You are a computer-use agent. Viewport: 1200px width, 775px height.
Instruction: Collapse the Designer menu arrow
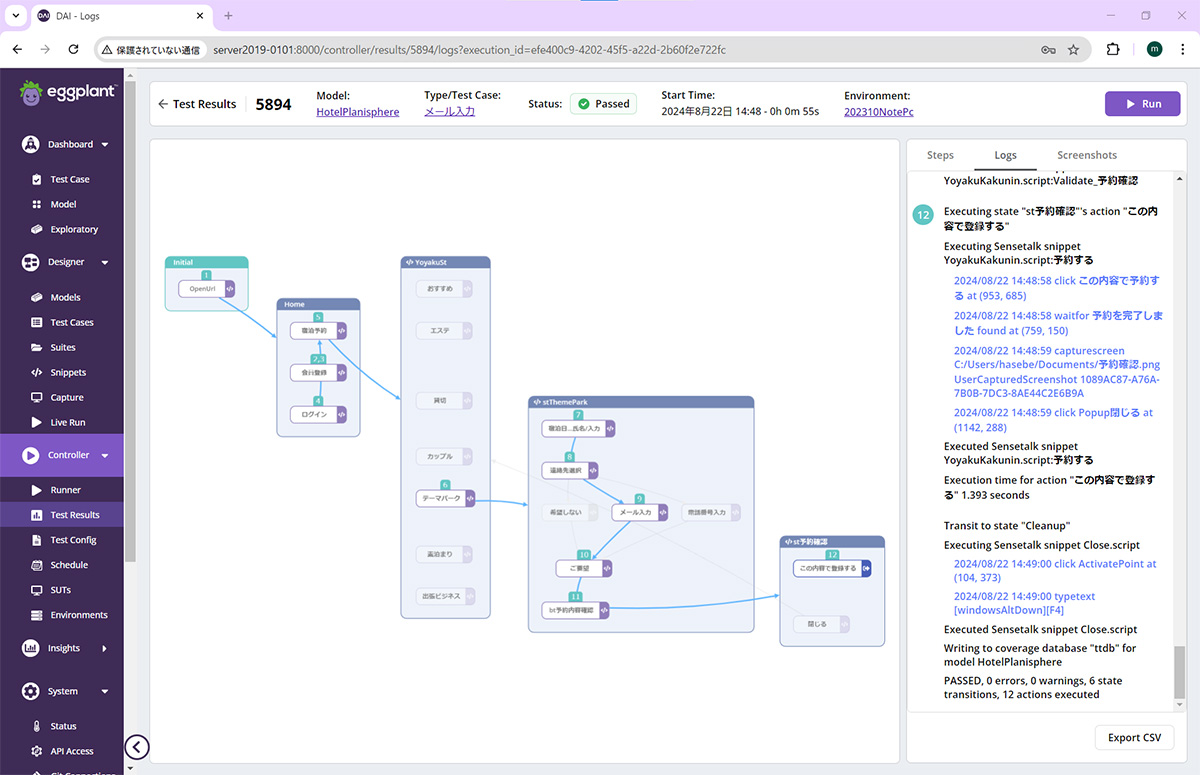[x=105, y=263]
